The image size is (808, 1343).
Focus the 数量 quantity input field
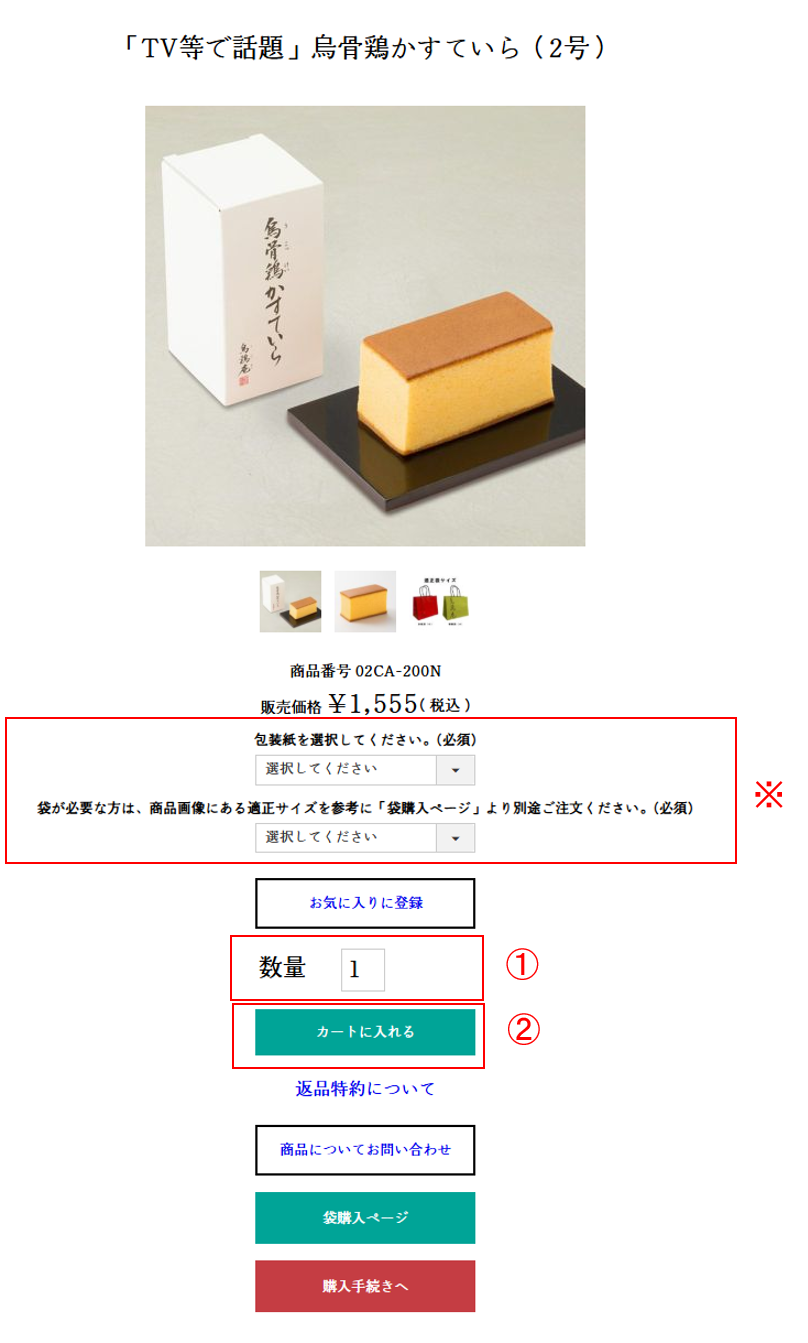point(363,969)
